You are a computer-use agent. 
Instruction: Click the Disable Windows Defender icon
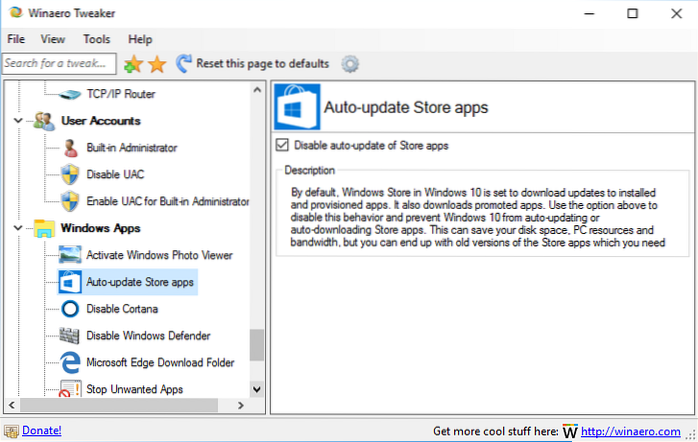pos(69,336)
